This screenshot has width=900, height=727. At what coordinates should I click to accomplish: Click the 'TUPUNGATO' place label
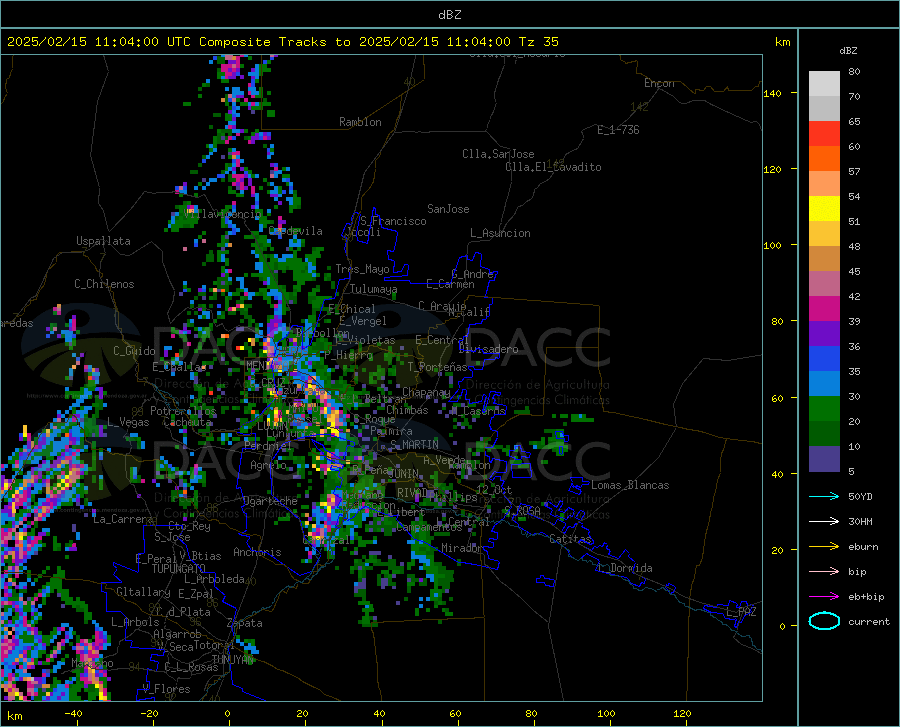coord(179,569)
